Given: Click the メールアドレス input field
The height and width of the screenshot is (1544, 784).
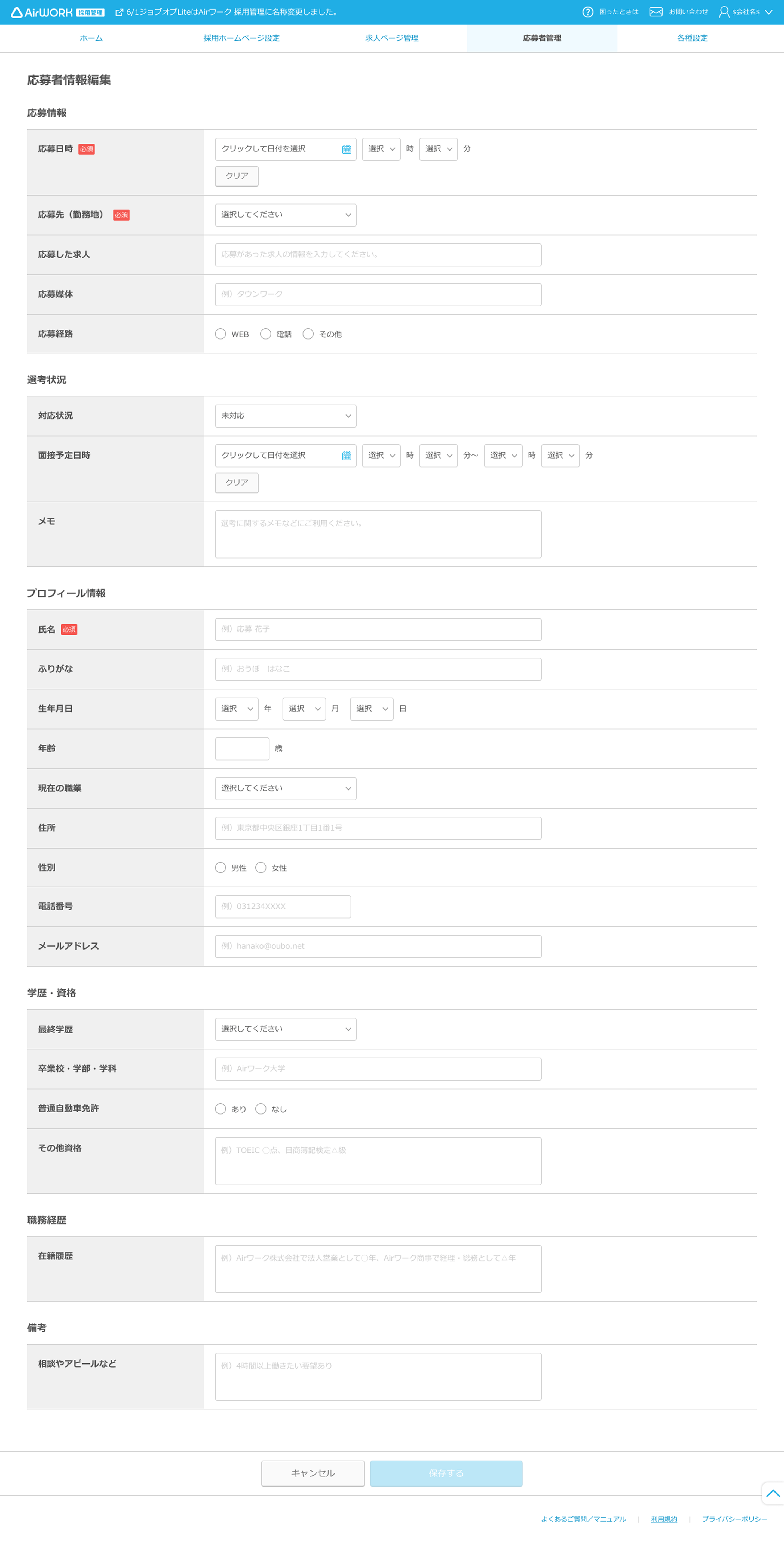Looking at the screenshot, I should pyautogui.click(x=378, y=947).
